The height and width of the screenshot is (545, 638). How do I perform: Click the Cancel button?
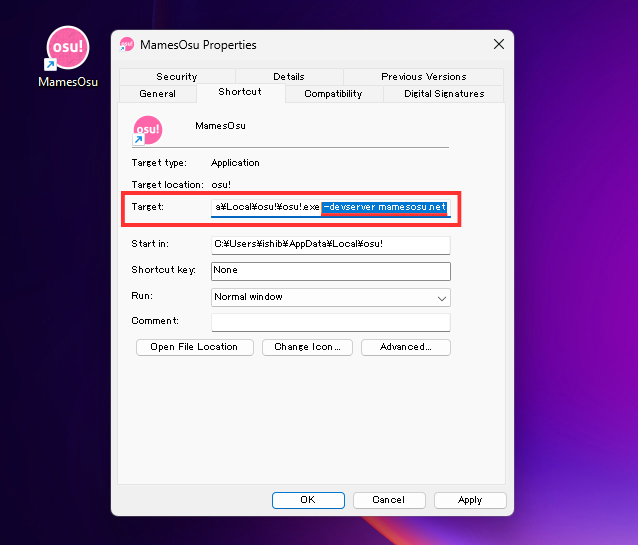point(389,500)
